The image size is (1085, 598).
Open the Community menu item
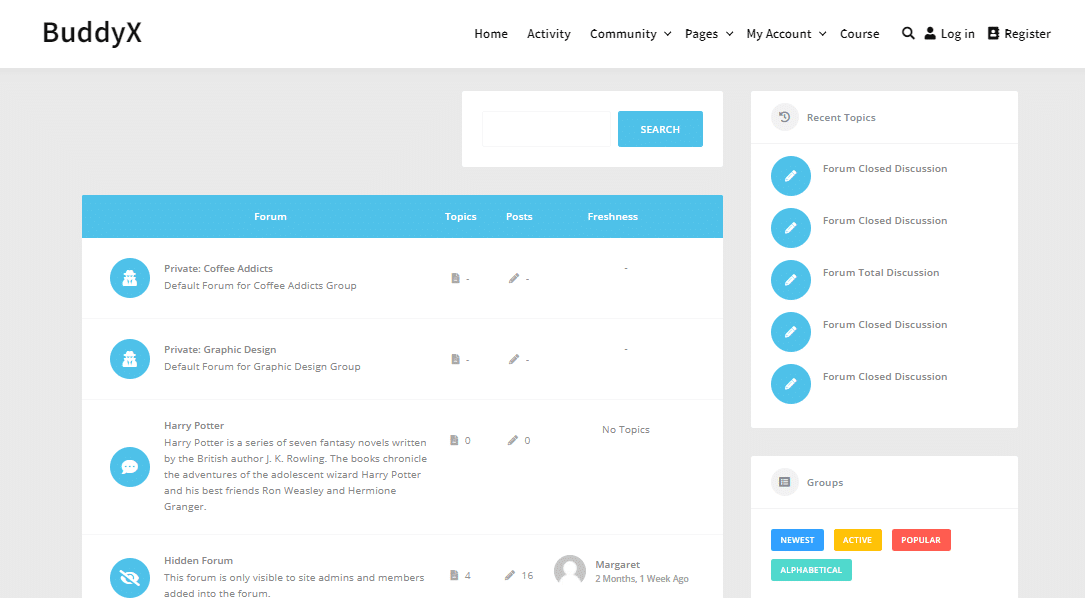coord(623,34)
